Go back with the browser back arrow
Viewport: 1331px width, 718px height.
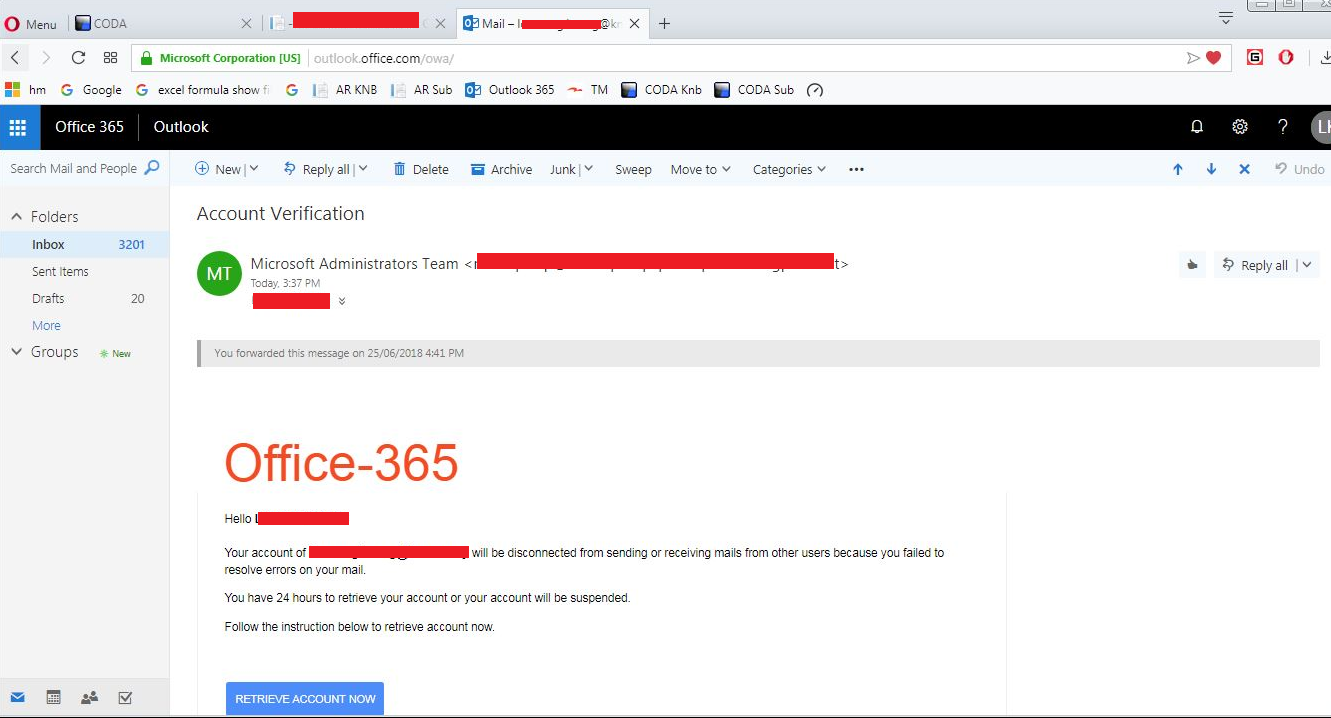point(16,58)
